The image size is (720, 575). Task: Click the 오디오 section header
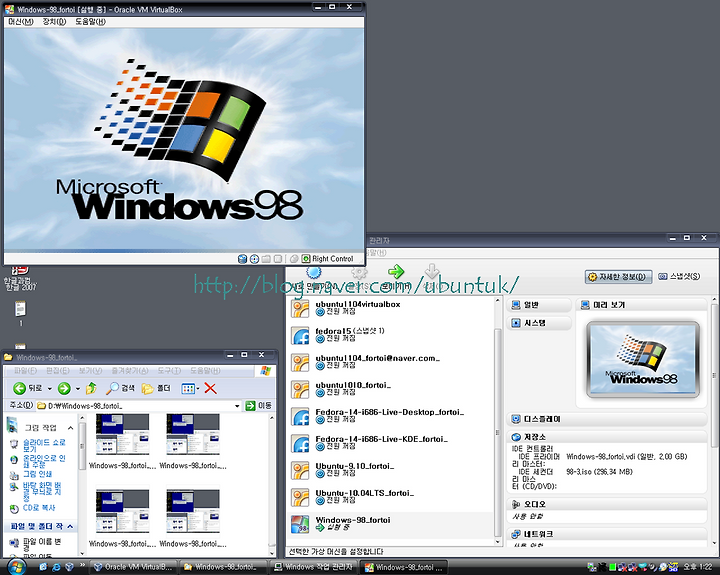[608, 504]
